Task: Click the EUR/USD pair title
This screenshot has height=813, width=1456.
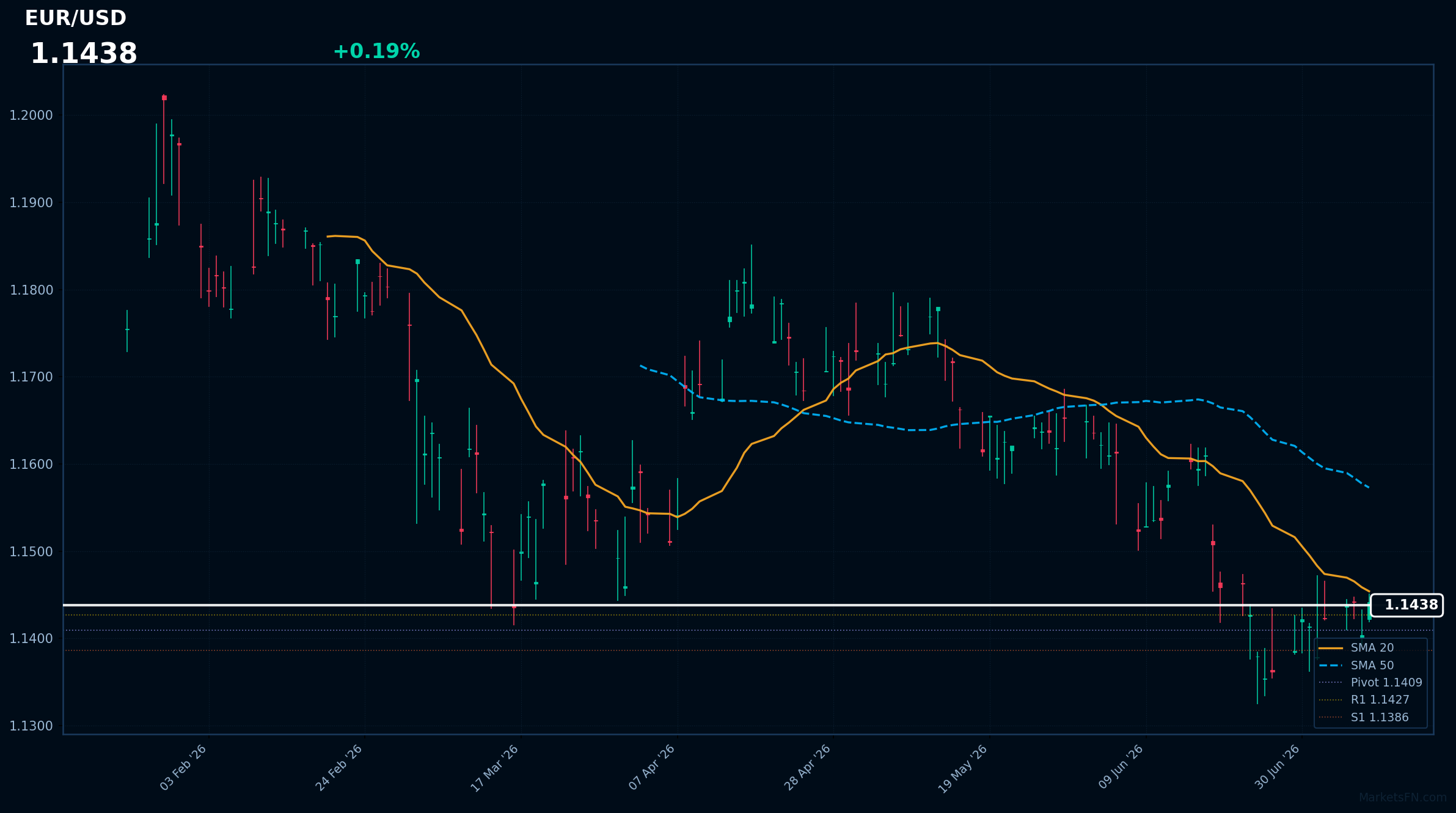Action: click(76, 18)
